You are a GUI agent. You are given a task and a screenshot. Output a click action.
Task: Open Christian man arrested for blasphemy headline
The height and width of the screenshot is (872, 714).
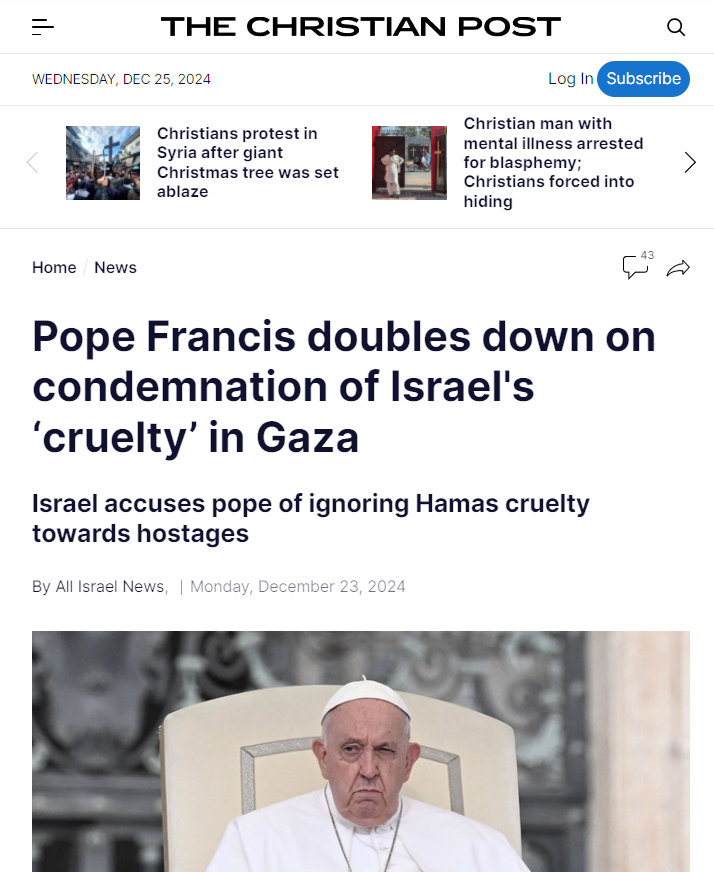[553, 162]
